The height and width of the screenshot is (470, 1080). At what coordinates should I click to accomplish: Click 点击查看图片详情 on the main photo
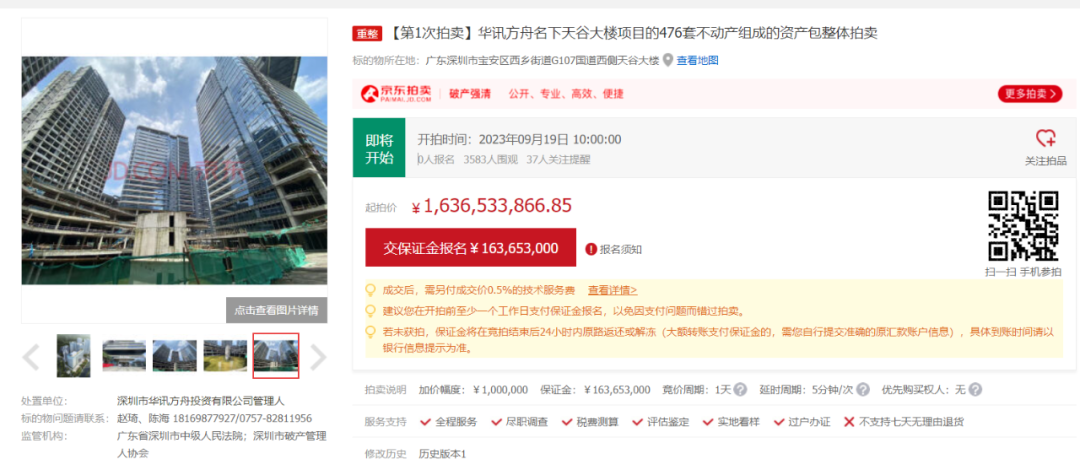[276, 310]
